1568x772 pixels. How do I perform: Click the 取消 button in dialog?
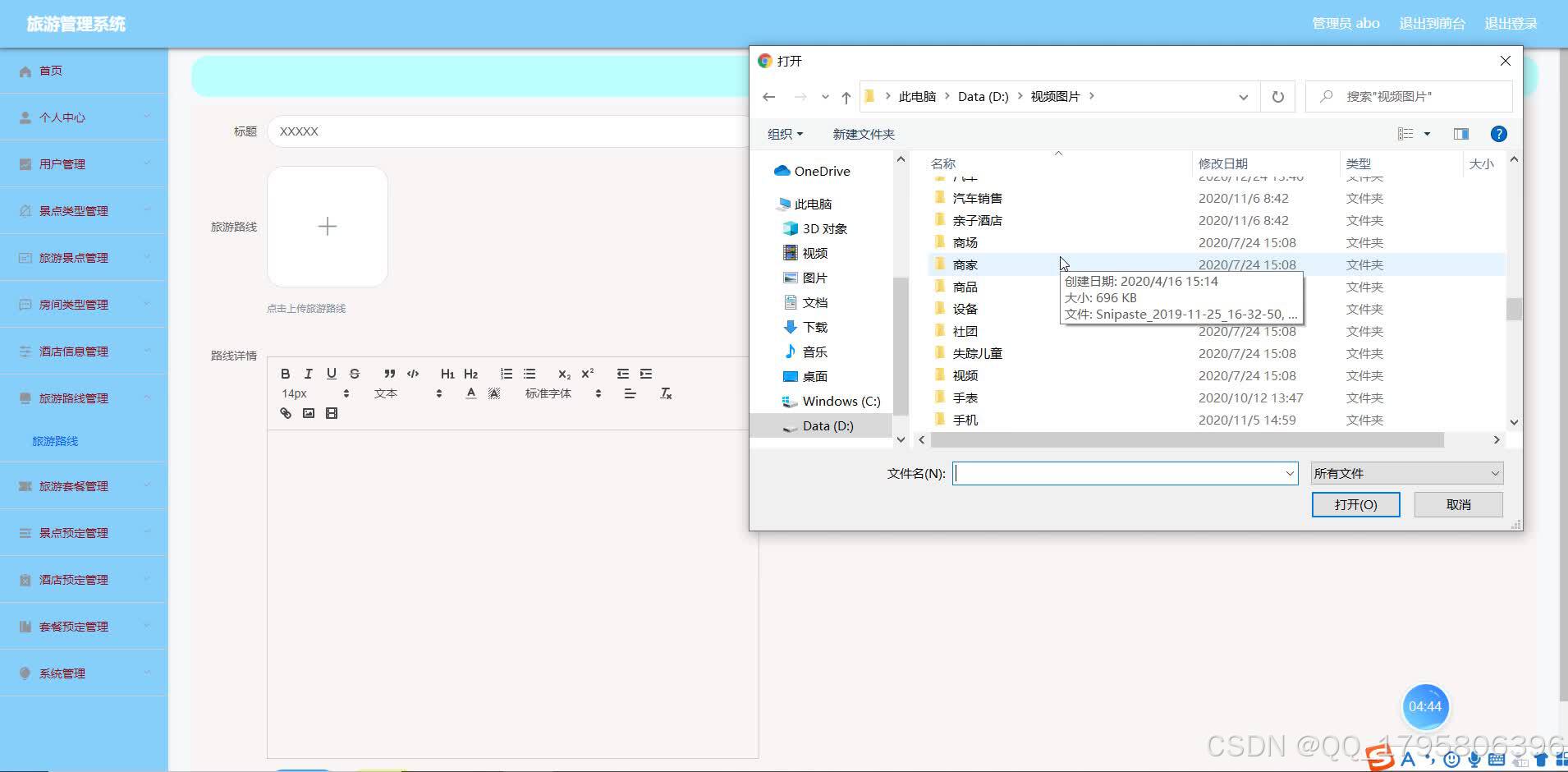pyautogui.click(x=1458, y=504)
